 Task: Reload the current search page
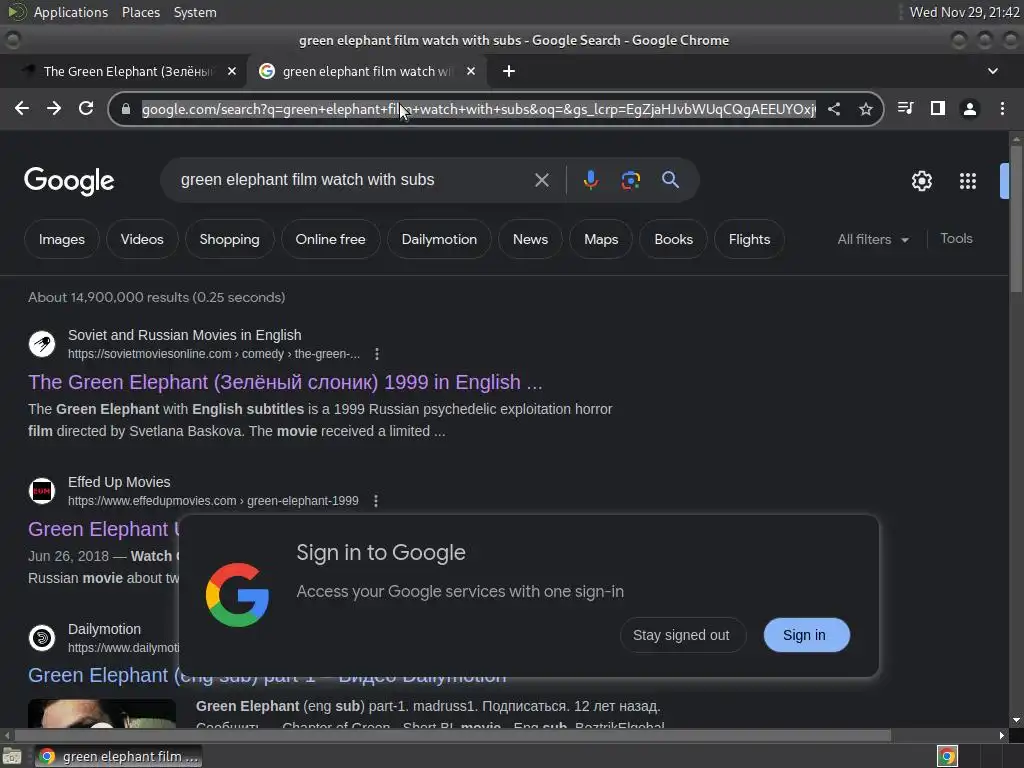tap(86, 108)
